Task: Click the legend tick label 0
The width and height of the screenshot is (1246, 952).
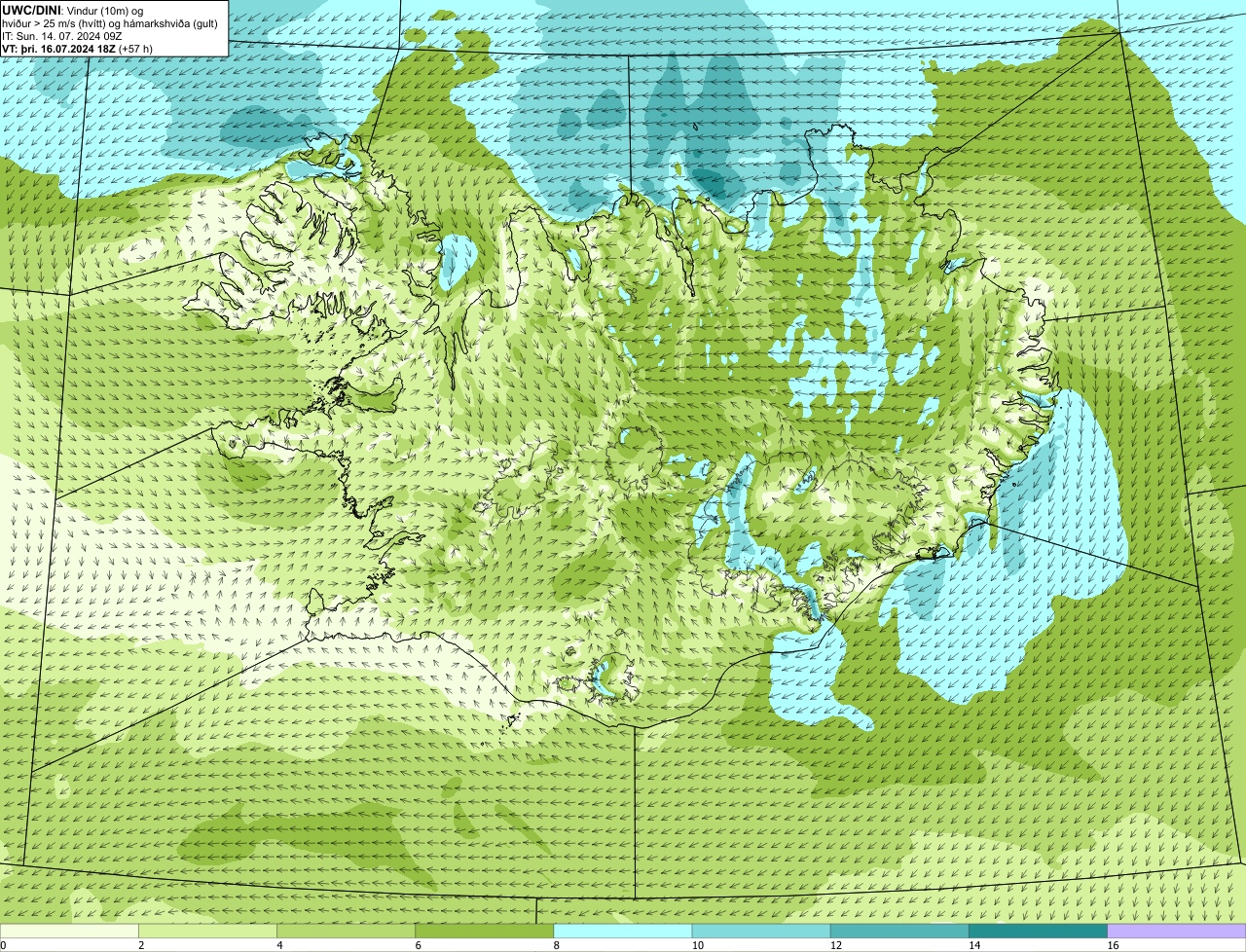Action: click(4, 945)
